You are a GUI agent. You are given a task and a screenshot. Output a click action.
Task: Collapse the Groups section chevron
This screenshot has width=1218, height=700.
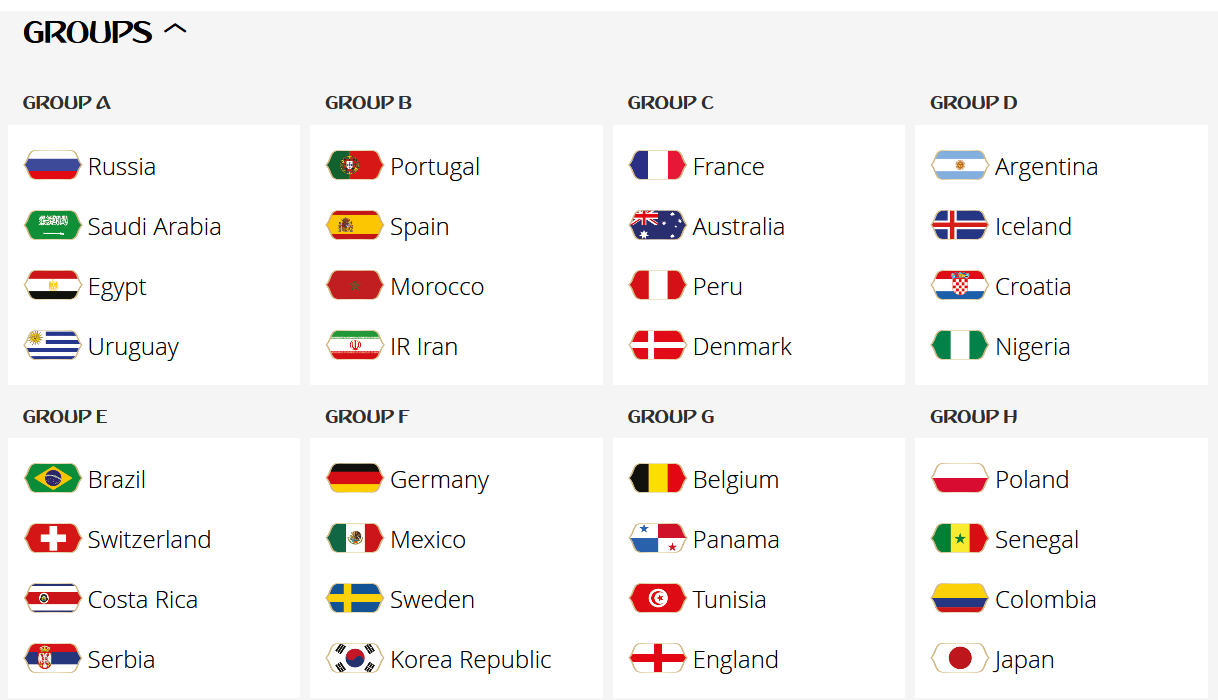click(175, 31)
